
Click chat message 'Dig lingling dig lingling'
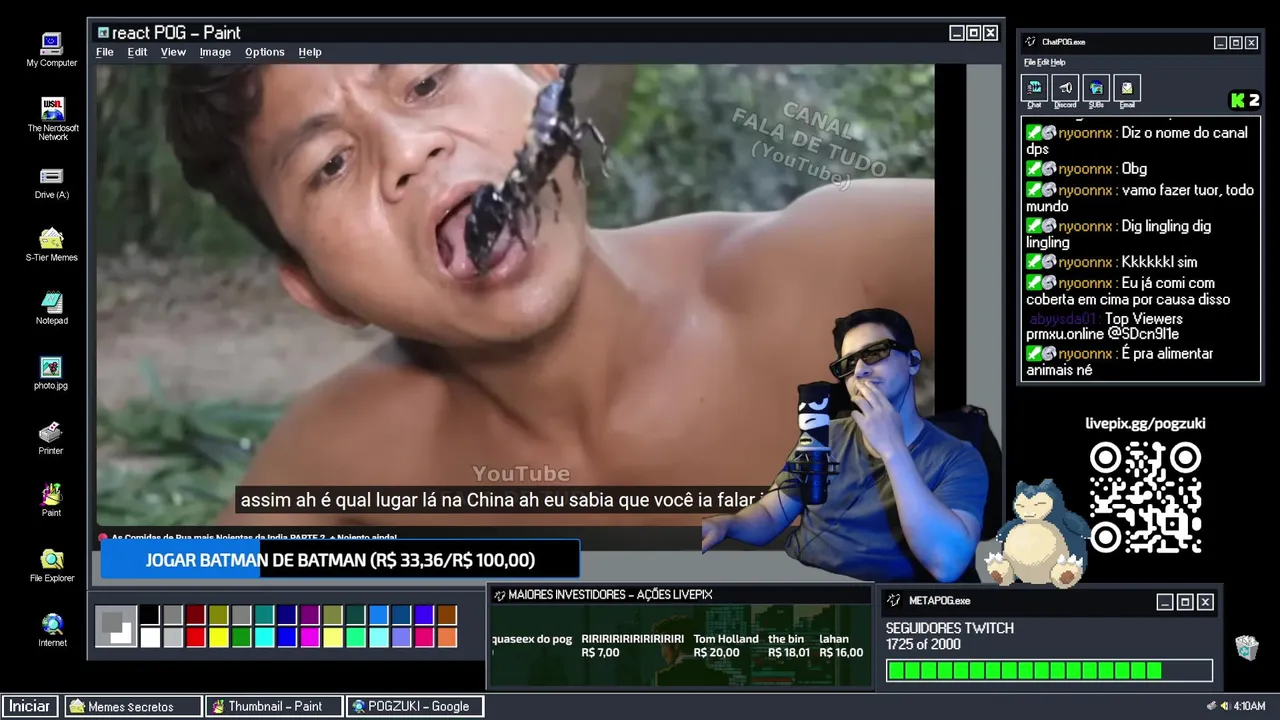[1140, 234]
